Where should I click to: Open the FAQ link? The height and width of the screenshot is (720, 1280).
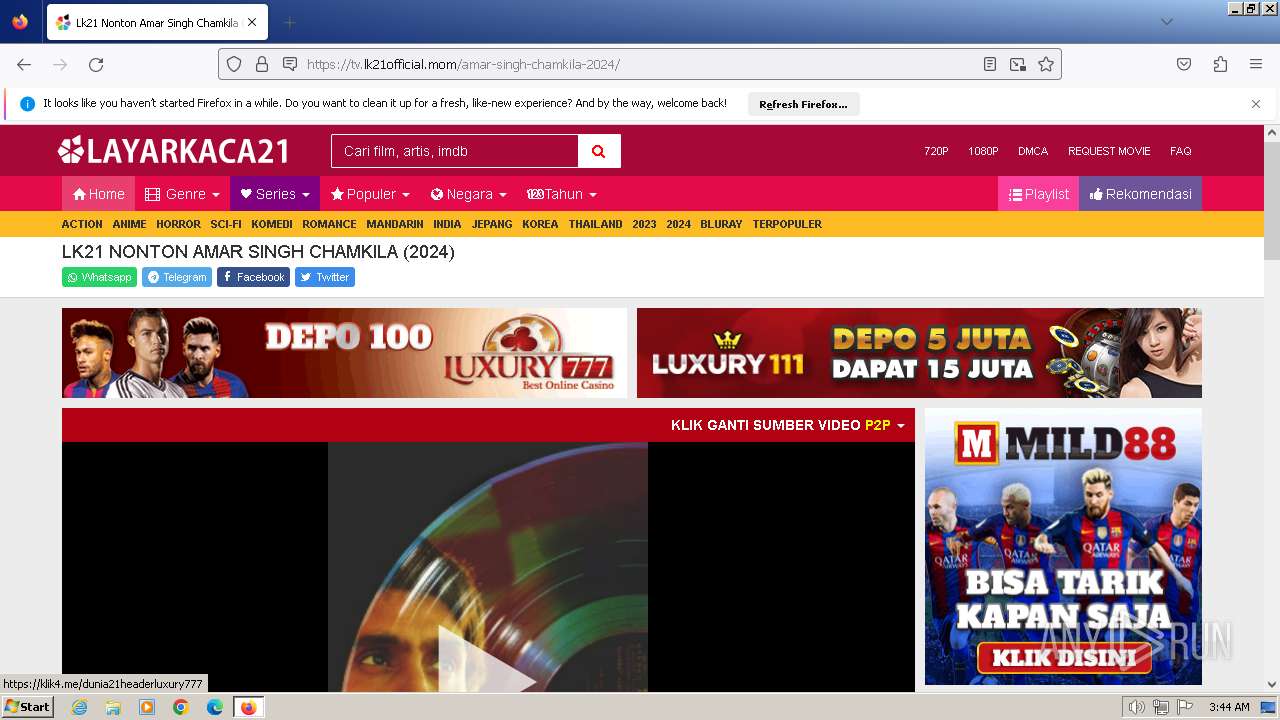1181,151
